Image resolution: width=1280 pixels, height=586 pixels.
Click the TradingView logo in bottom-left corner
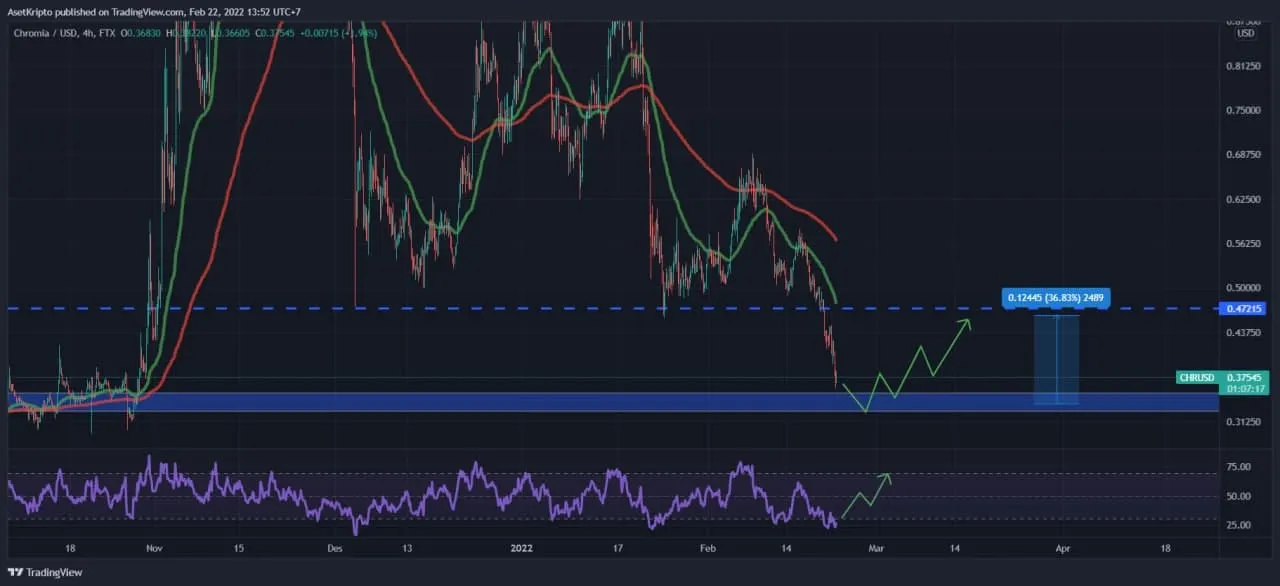[x=45, y=572]
